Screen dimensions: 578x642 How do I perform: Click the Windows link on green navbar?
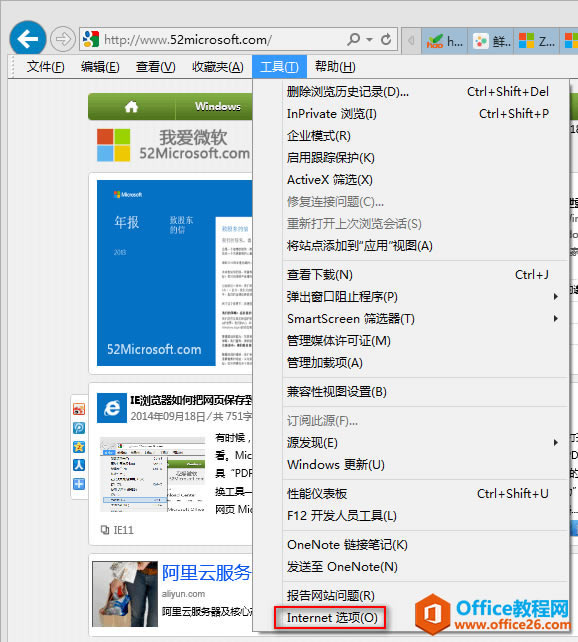[218, 106]
